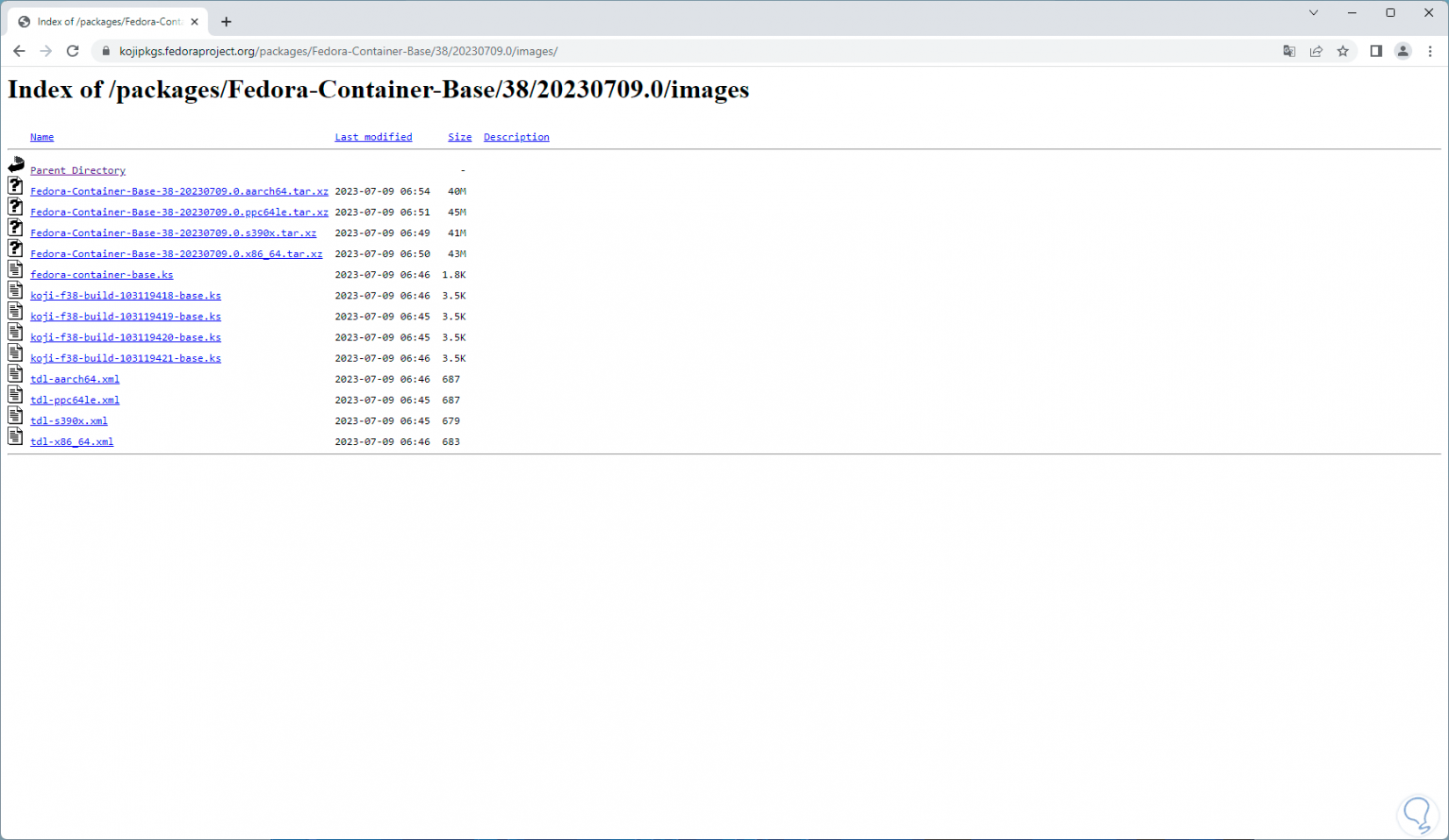Screen dimensions: 1449x840
Task: Open the tdl-s390x.xml link
Action: [68, 421]
